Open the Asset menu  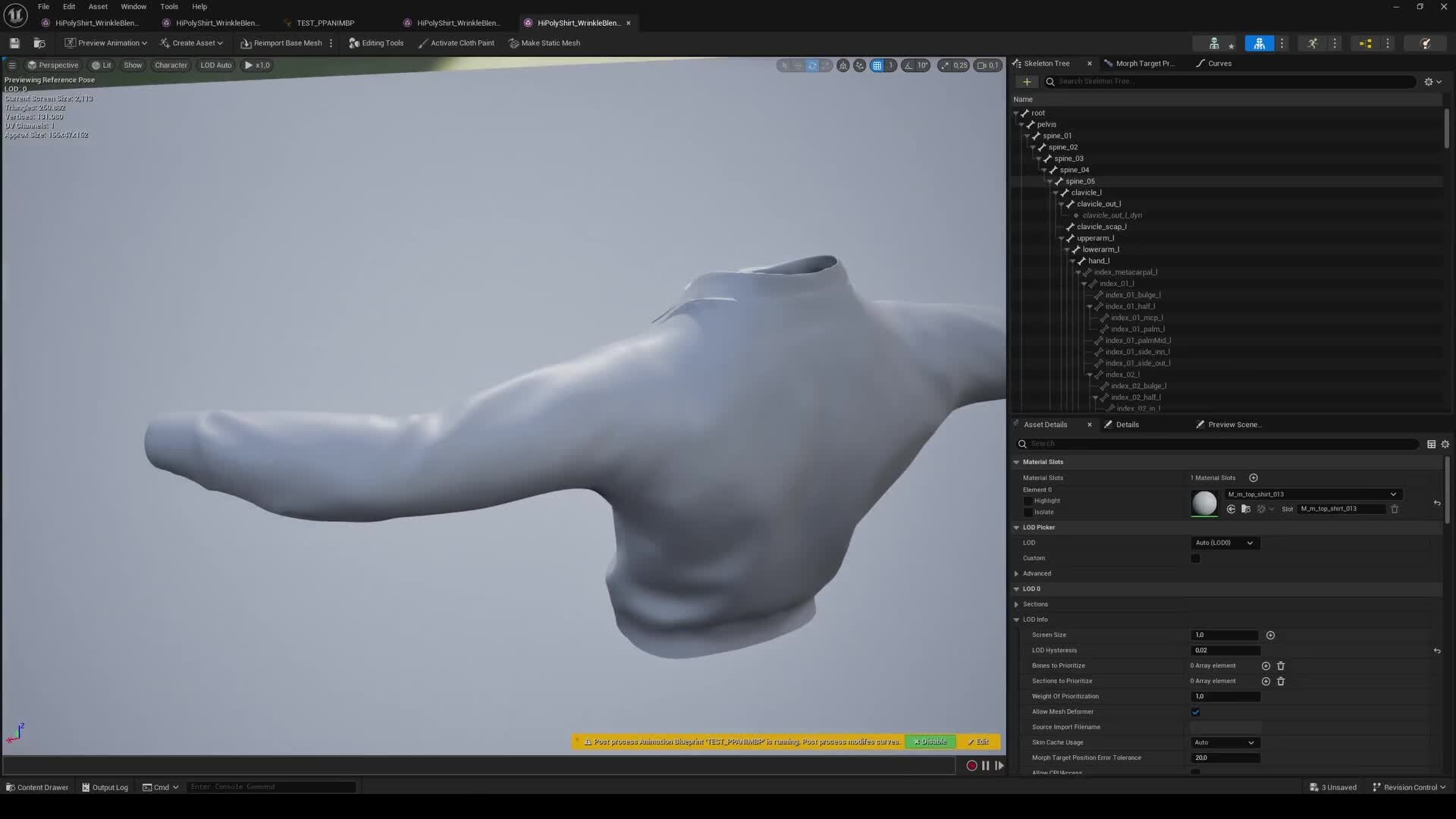[x=98, y=6]
